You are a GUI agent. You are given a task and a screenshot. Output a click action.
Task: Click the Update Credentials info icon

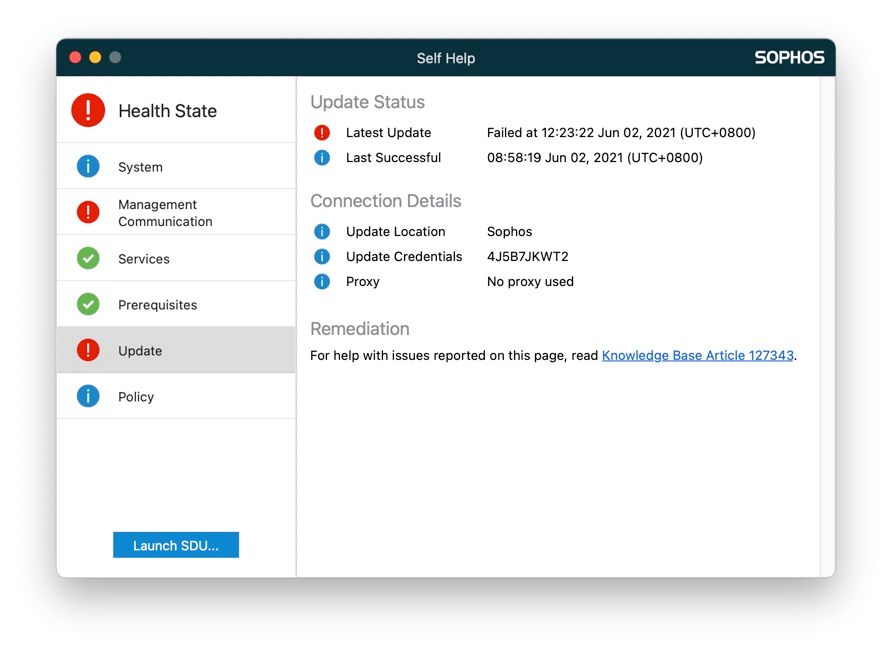pyautogui.click(x=321, y=256)
